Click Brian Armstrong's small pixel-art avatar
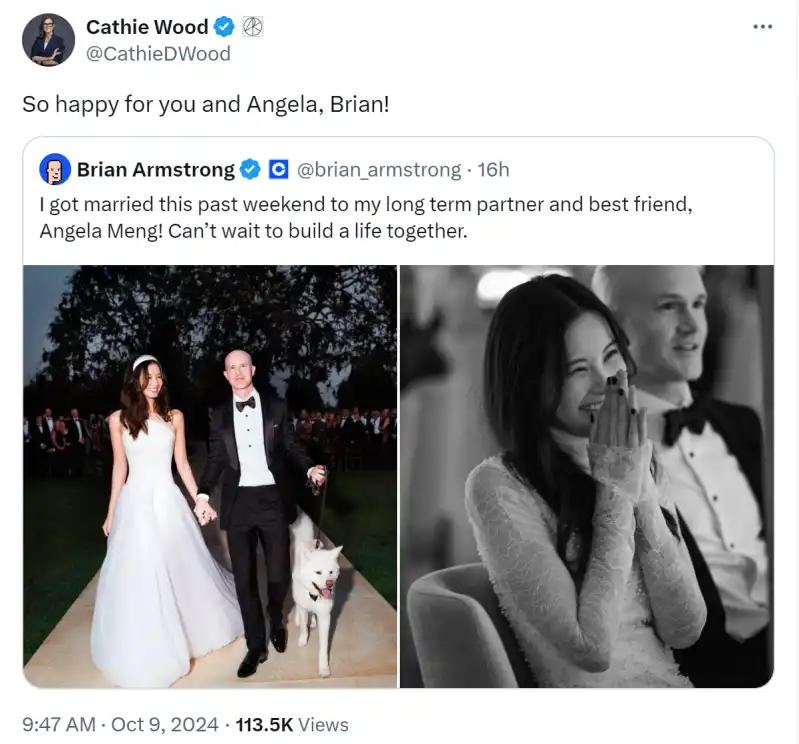Screen dimensions: 799x744 [x=55, y=170]
